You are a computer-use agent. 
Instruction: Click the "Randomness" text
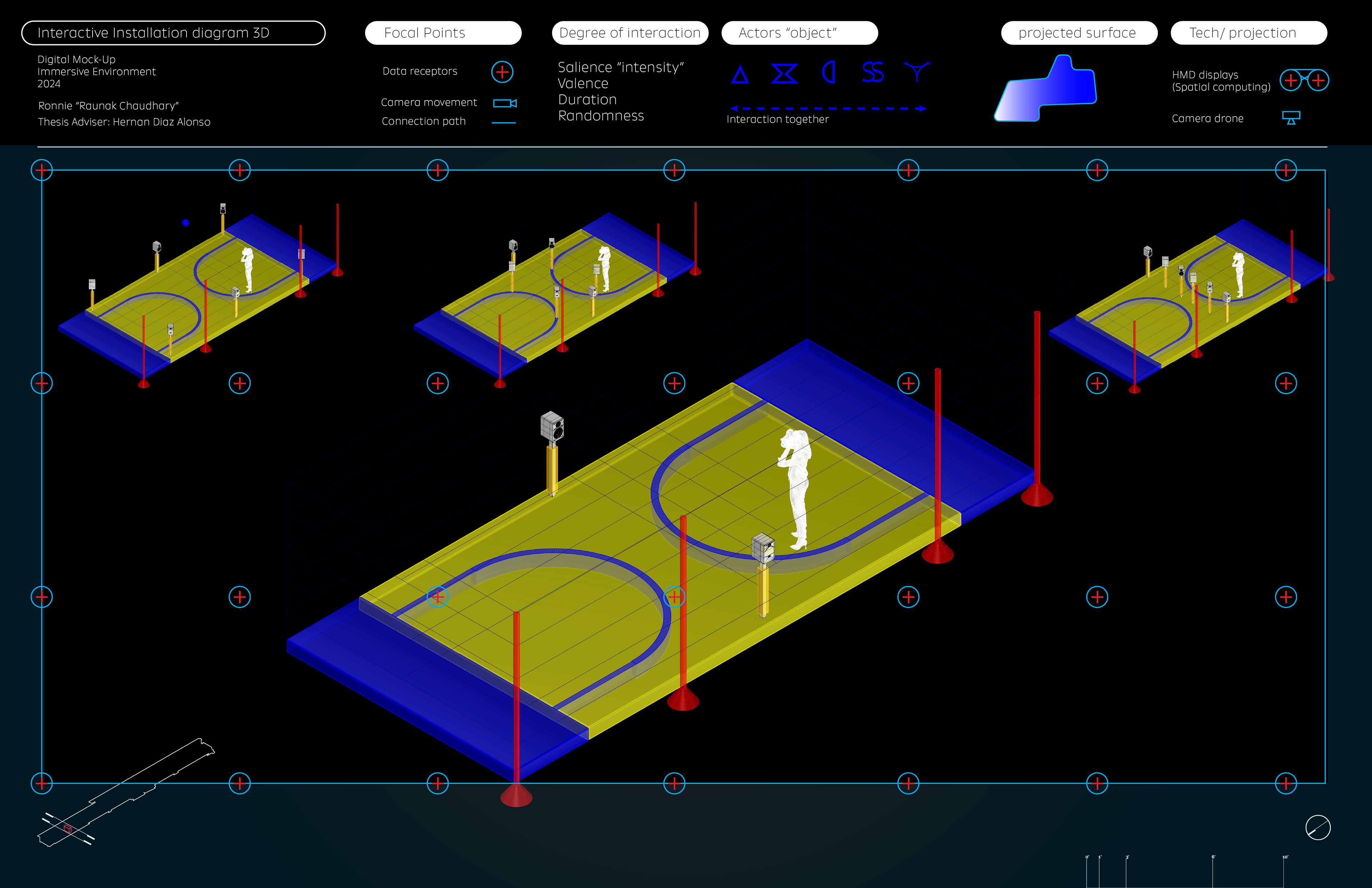coord(601,116)
